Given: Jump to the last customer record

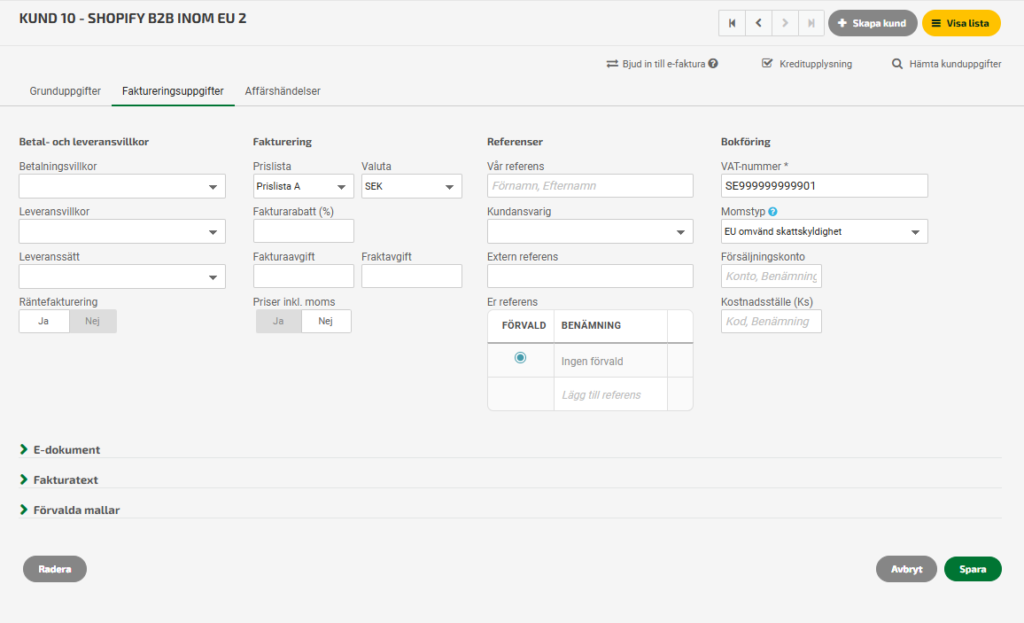Looking at the screenshot, I should tap(812, 23).
